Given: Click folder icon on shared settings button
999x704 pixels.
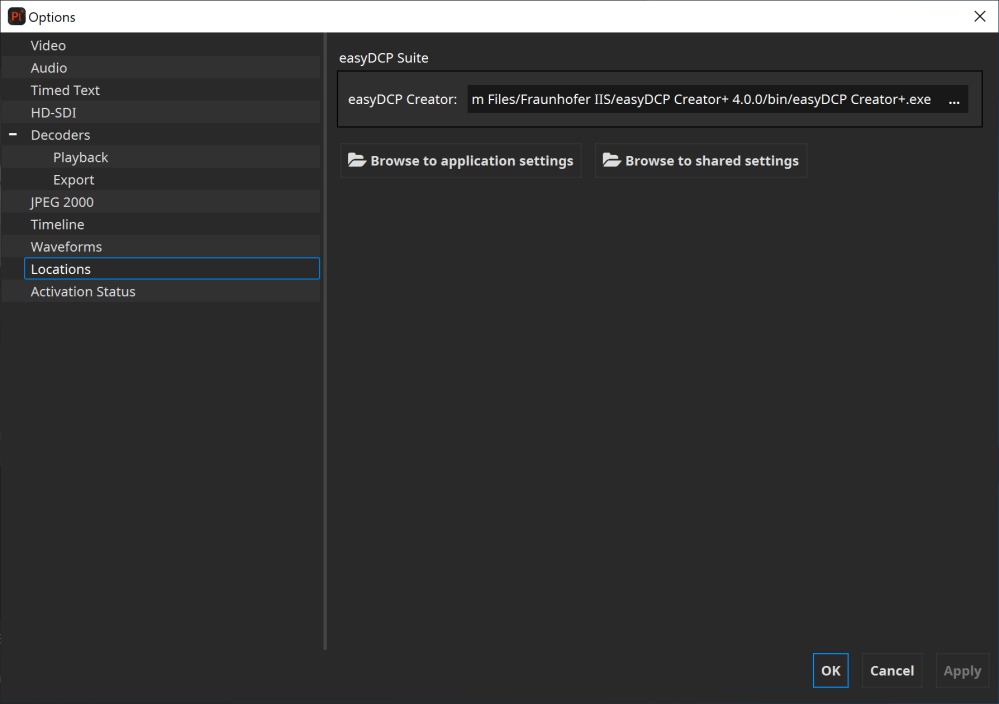Looking at the screenshot, I should (611, 160).
